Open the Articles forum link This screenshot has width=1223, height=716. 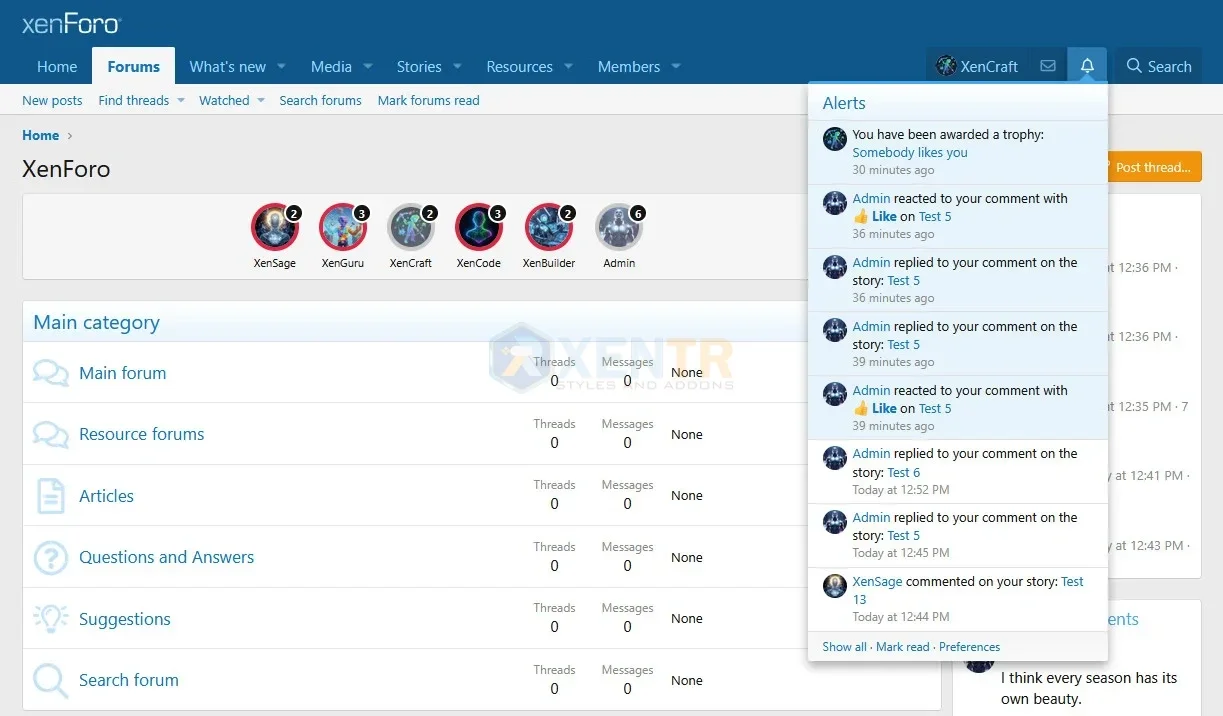[106, 496]
